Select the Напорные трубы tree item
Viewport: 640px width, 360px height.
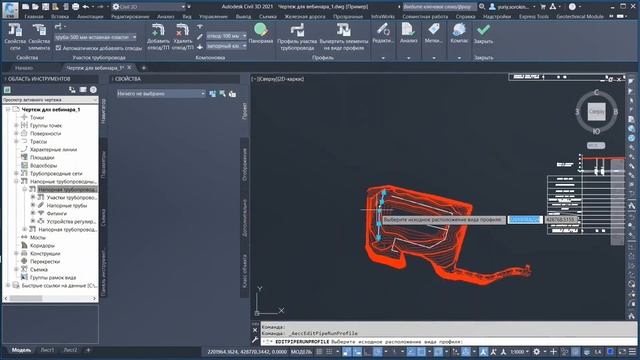pos(67,205)
